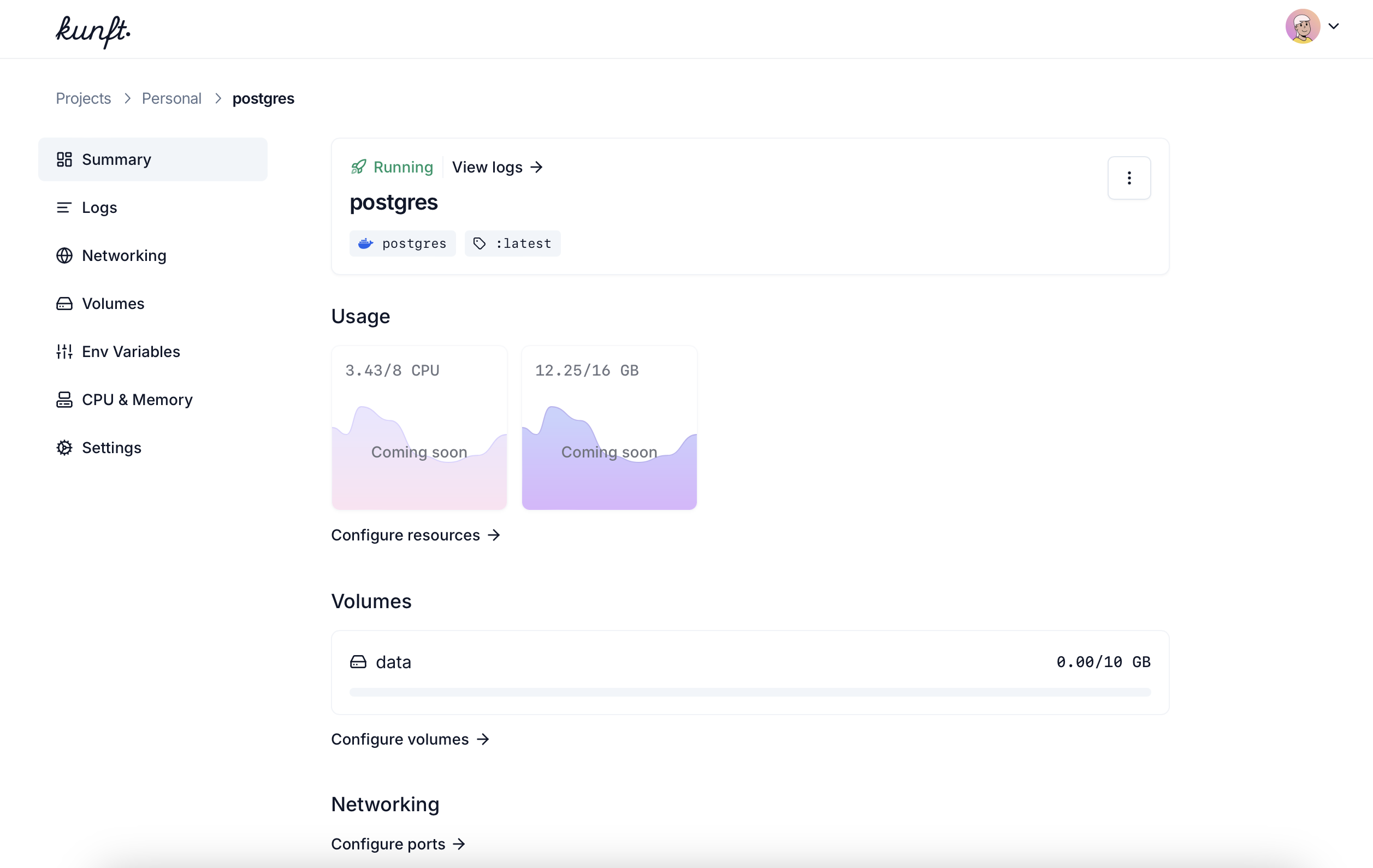Screen dimensions: 1373x868
Task: Click the Networking globe icon
Action: point(64,255)
